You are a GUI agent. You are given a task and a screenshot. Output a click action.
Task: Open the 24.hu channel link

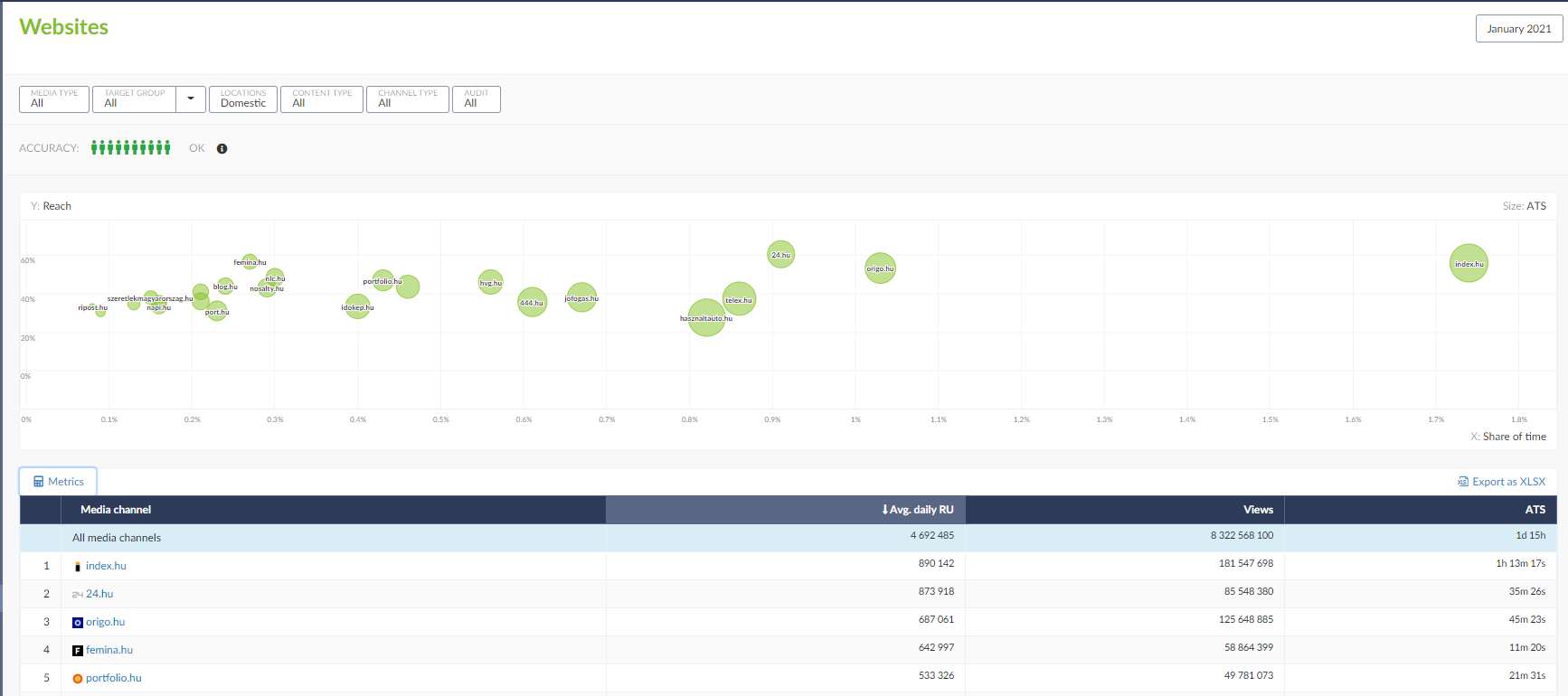tap(99, 594)
